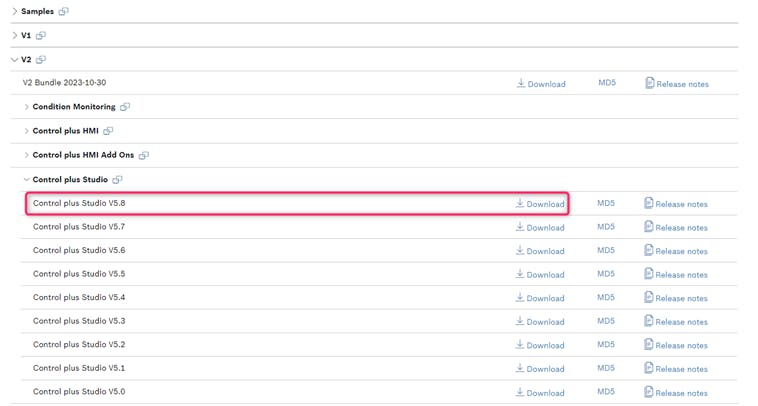Download Control plus Studio V5.1

[540, 369]
